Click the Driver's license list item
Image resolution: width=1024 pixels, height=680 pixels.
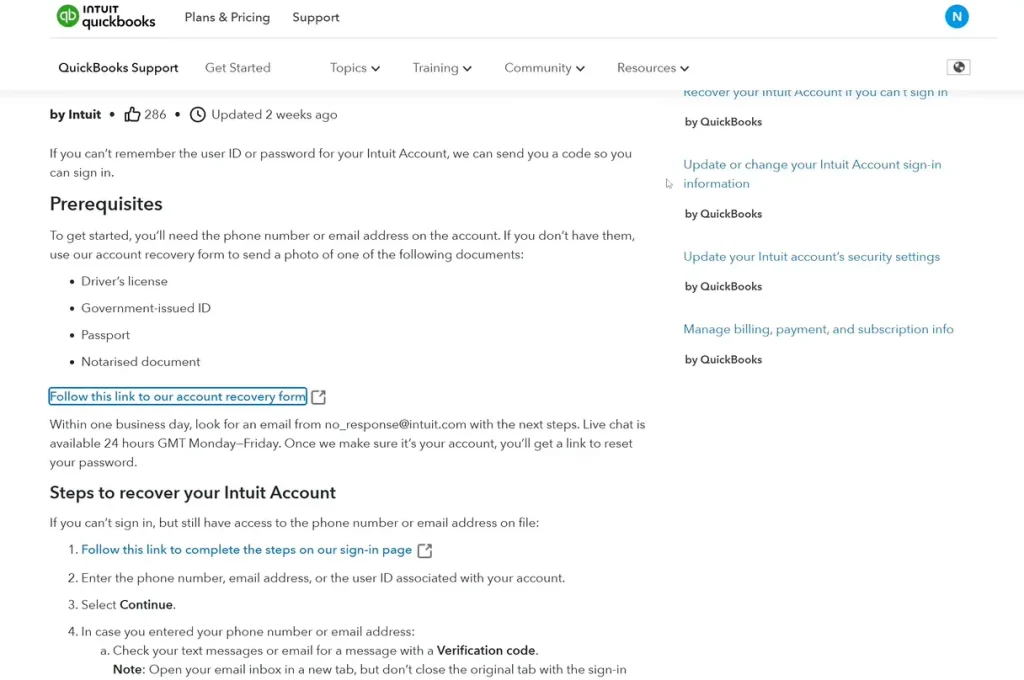[124, 282]
